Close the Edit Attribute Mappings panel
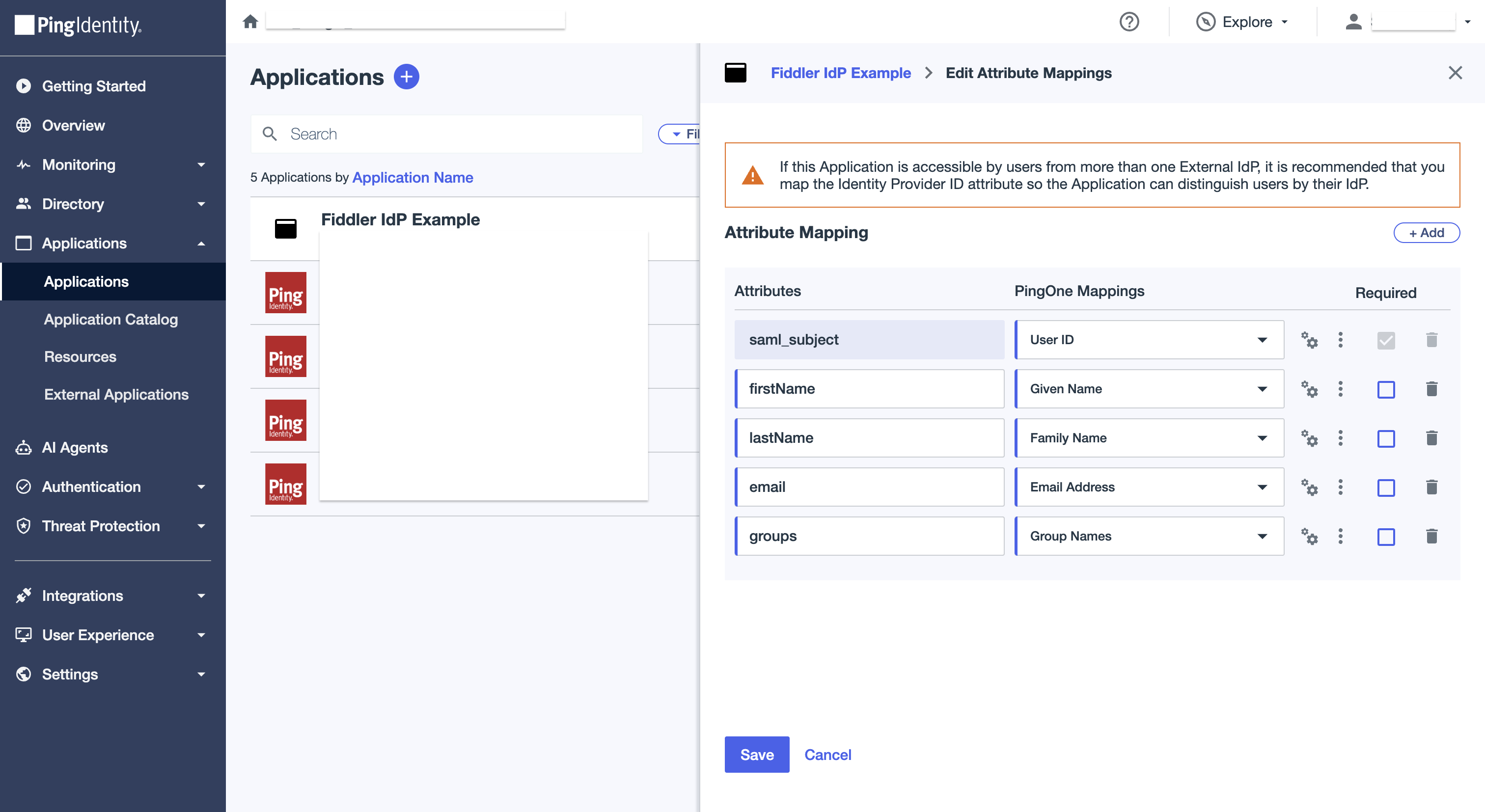 click(x=1455, y=73)
